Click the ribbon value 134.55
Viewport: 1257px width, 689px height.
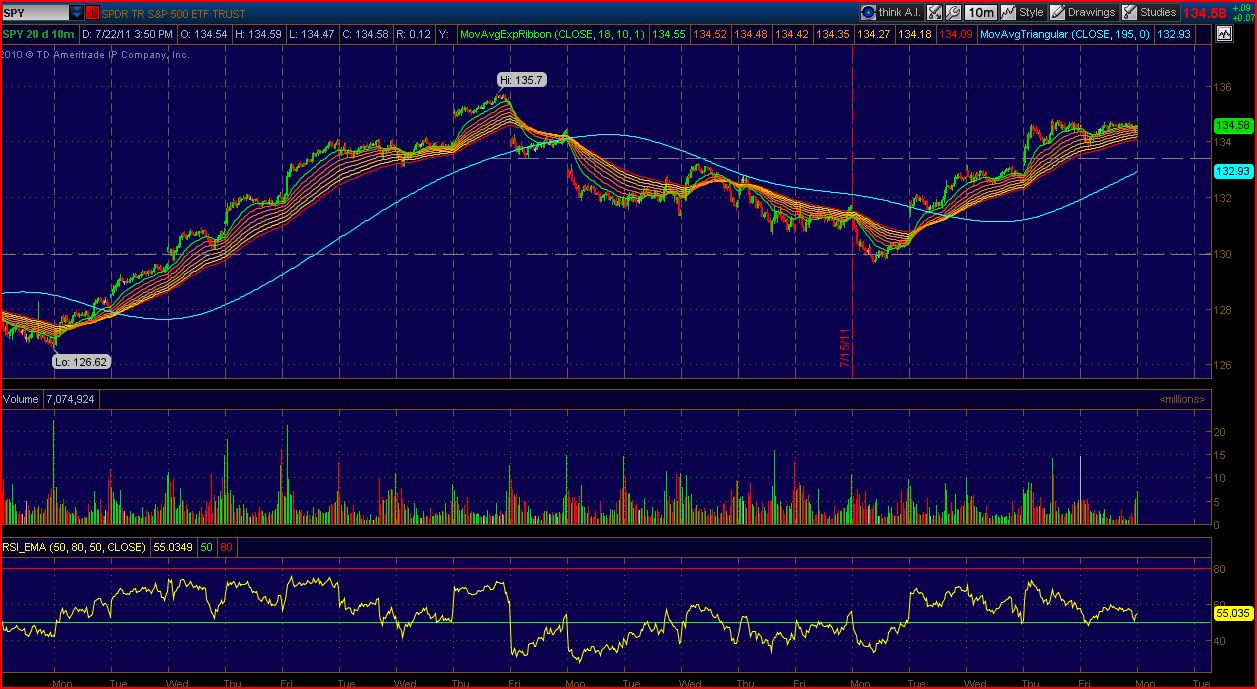[x=669, y=34]
